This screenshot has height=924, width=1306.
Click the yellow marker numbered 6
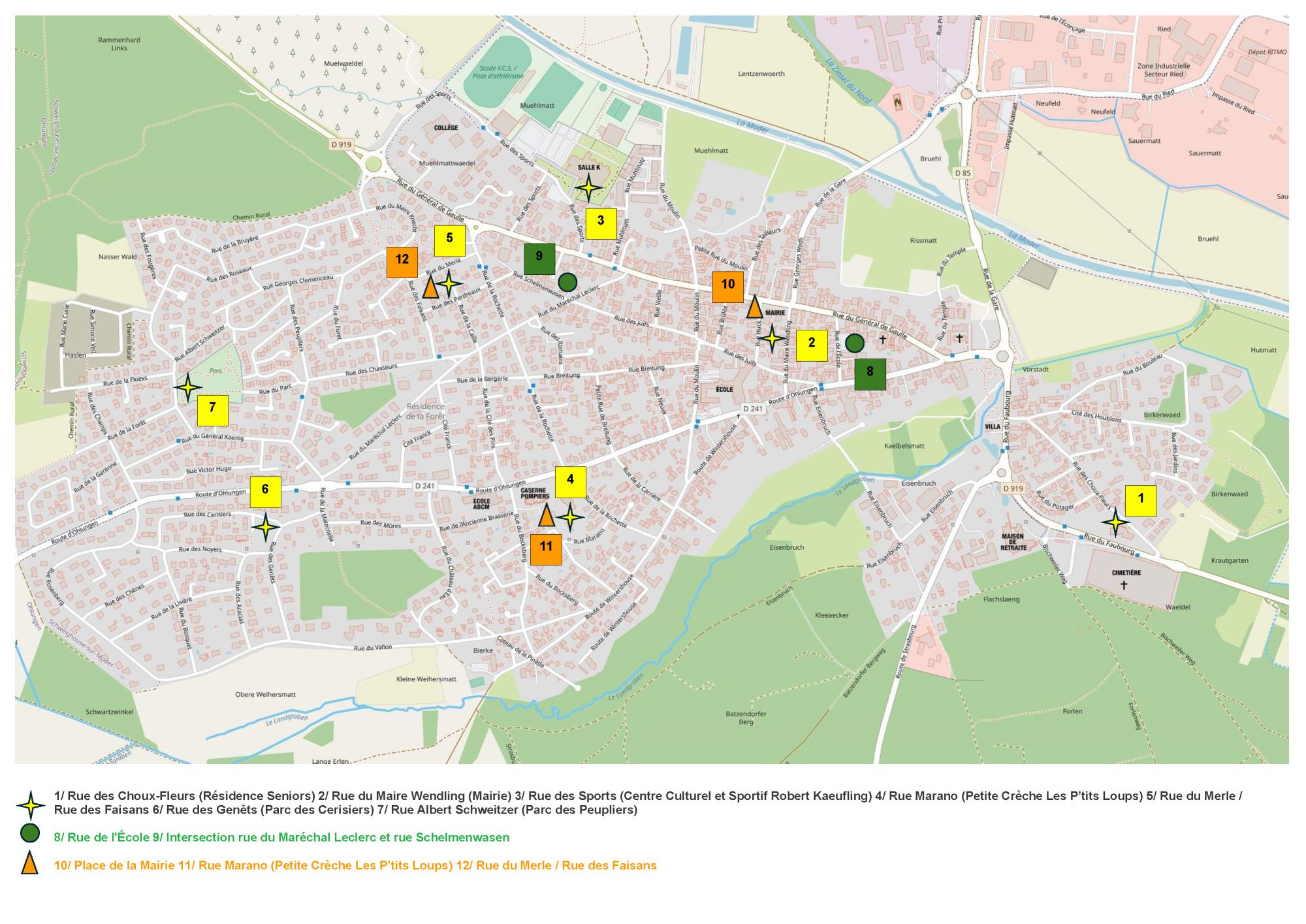click(265, 492)
